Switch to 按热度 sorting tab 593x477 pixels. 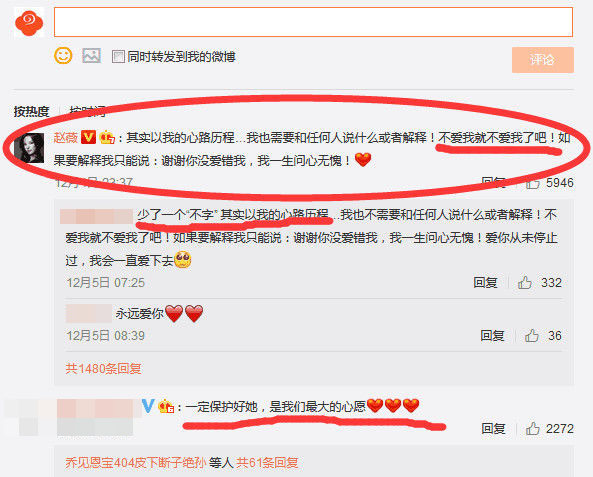pos(31,111)
